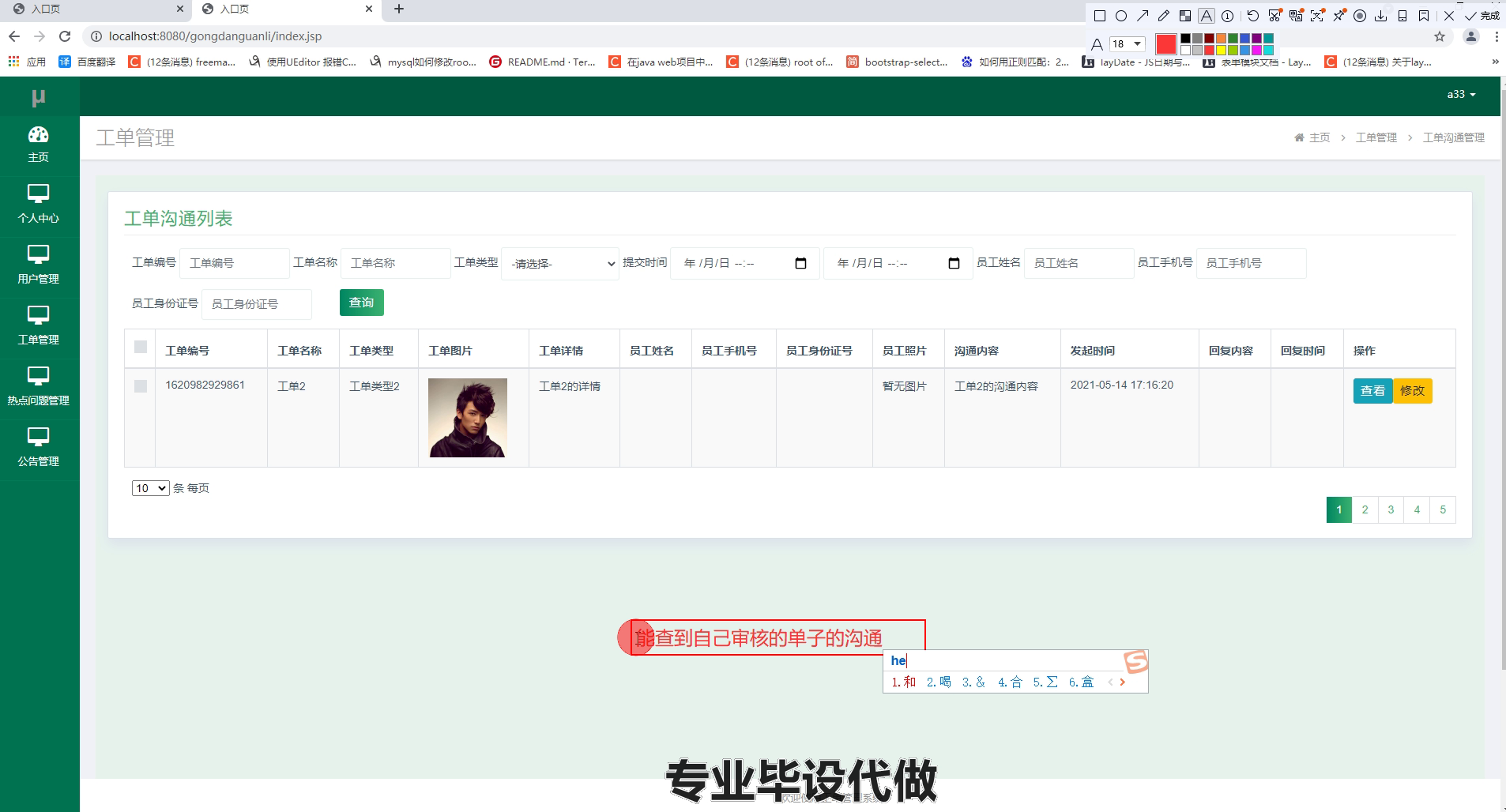Click the 查询 search button
Viewport: 1506px width, 812px height.
pos(362,303)
